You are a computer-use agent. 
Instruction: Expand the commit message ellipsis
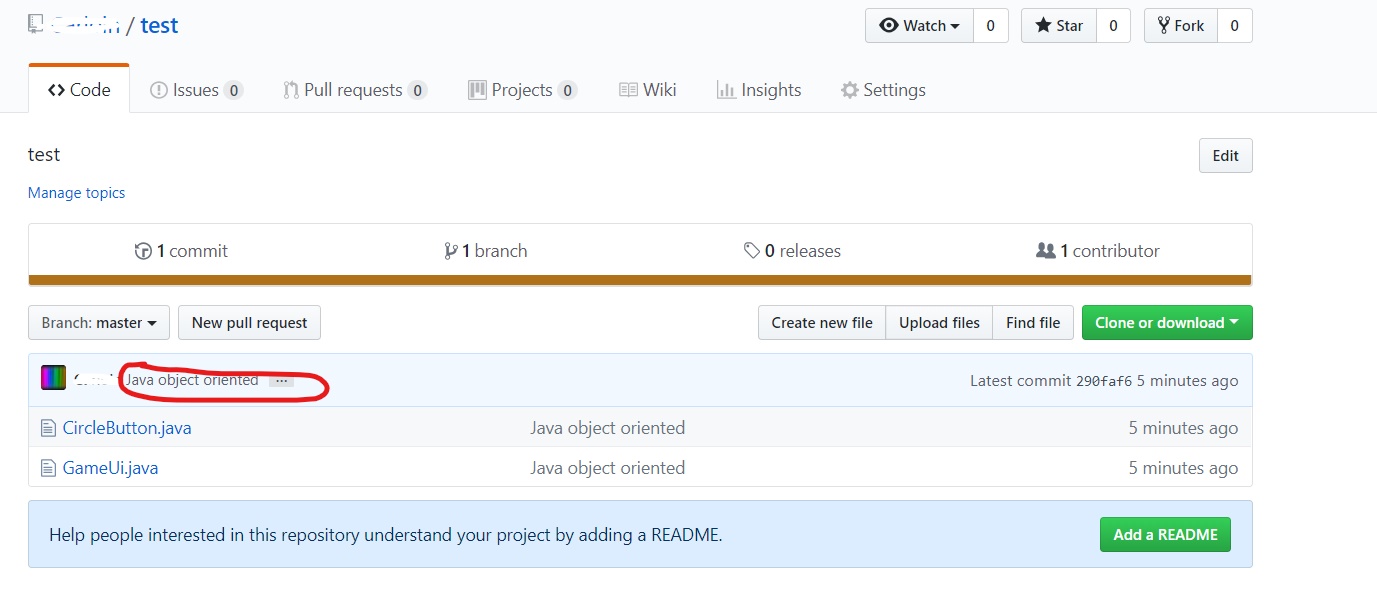282,380
